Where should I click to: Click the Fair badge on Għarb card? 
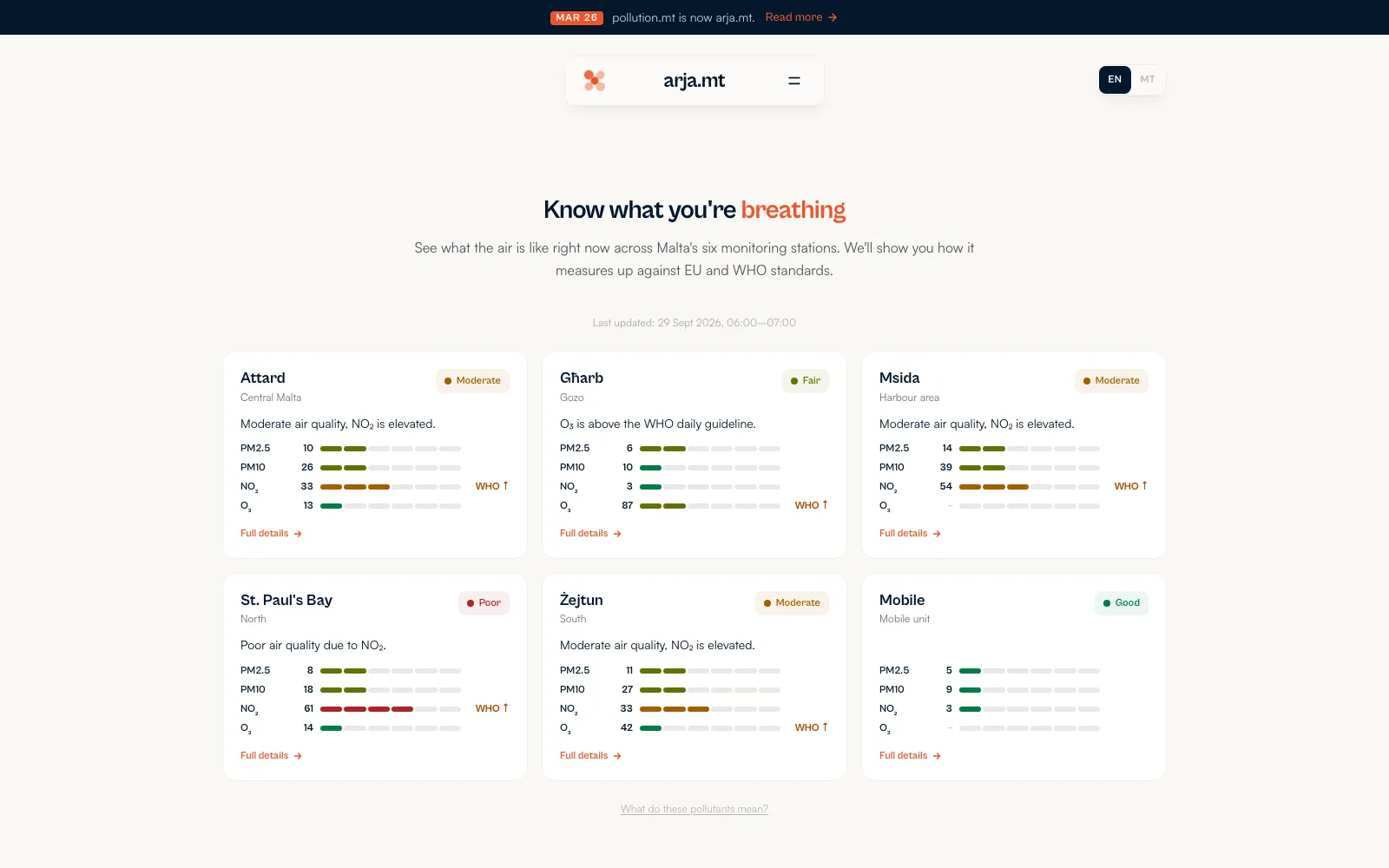coord(806,381)
